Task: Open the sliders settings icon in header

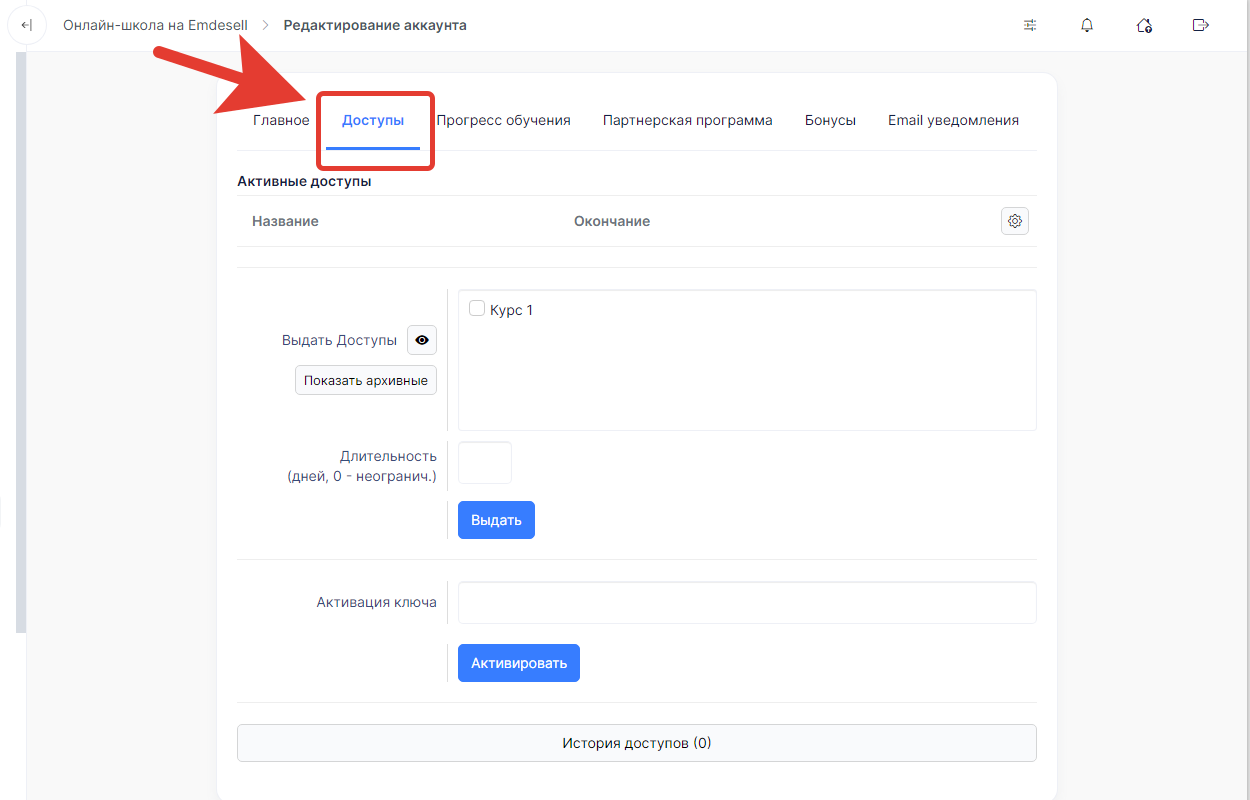Action: point(1030,25)
